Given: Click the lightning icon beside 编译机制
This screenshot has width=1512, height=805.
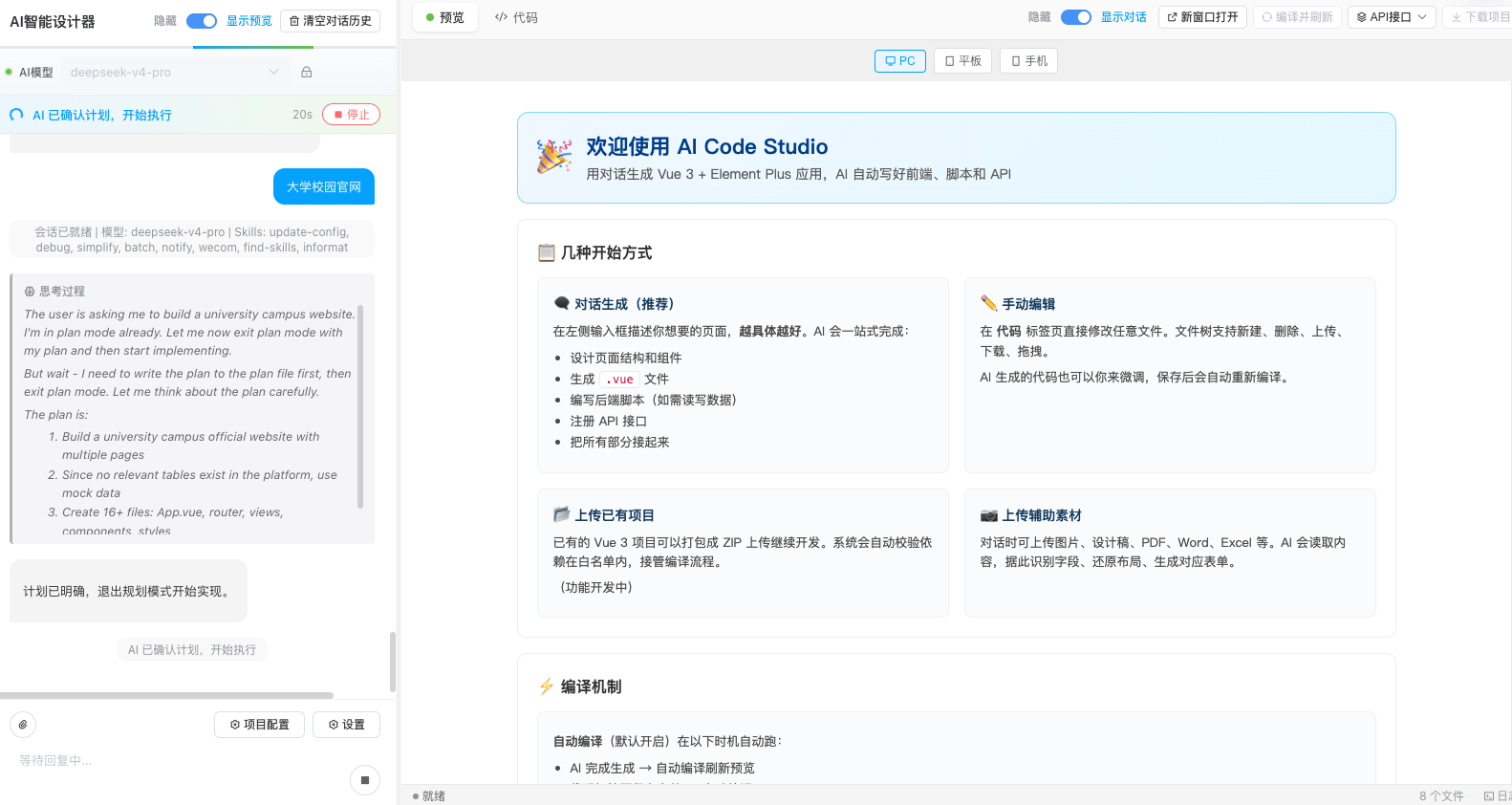Looking at the screenshot, I should coord(547,686).
